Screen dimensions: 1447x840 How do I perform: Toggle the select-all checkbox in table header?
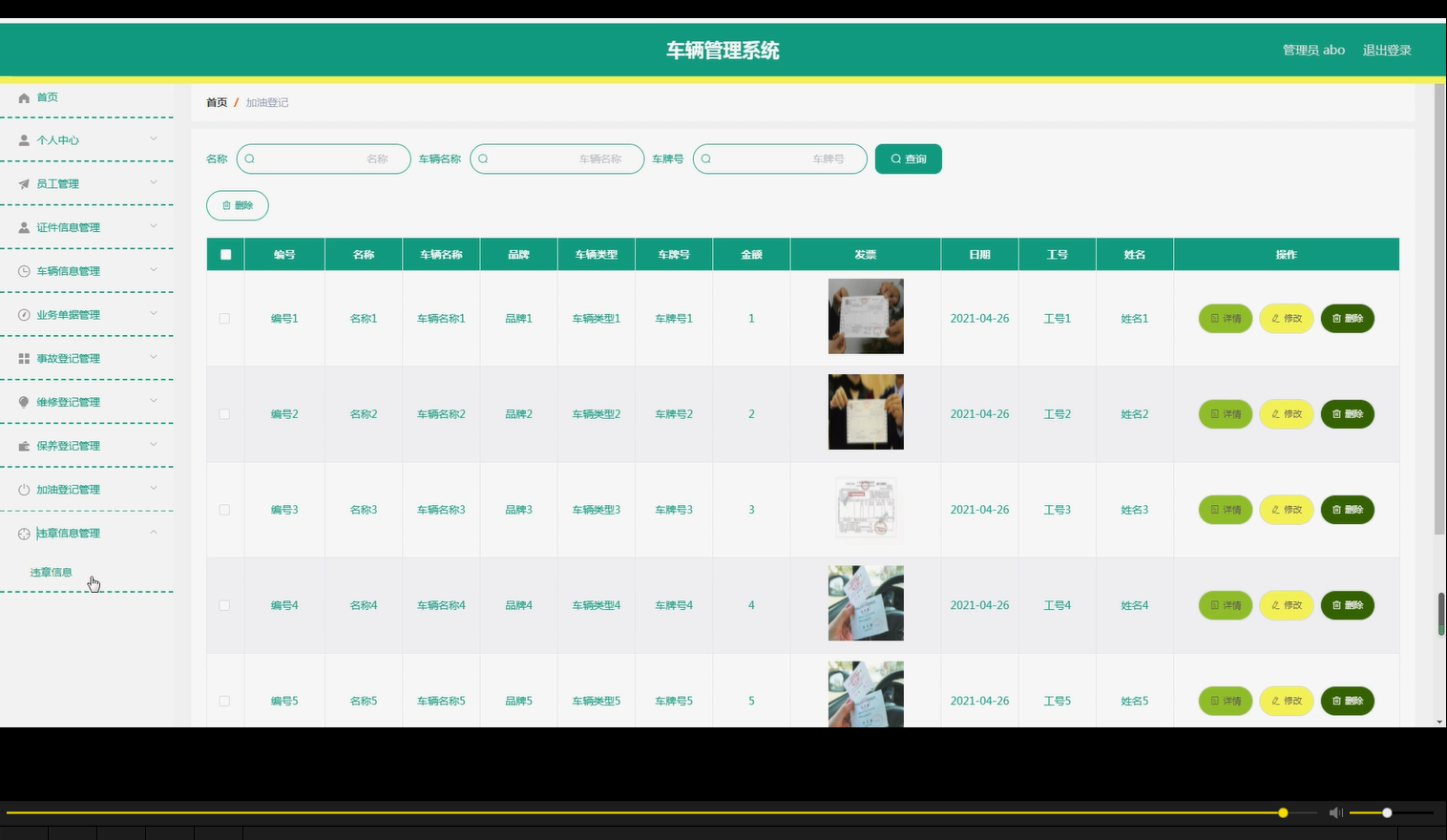point(224,254)
